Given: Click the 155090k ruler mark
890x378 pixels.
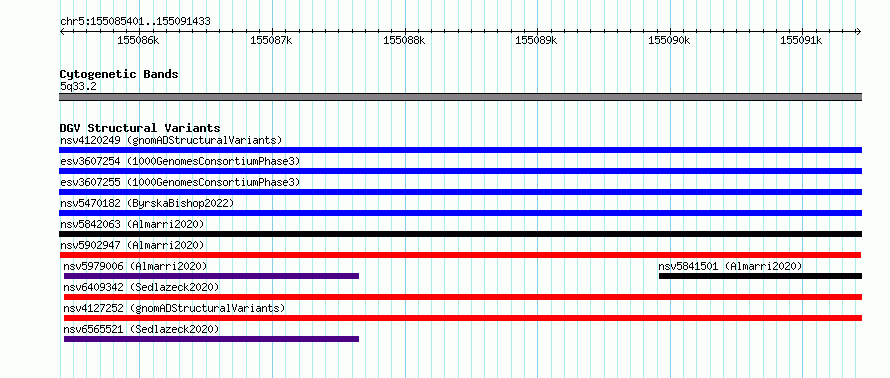Looking at the screenshot, I should coord(669,40).
